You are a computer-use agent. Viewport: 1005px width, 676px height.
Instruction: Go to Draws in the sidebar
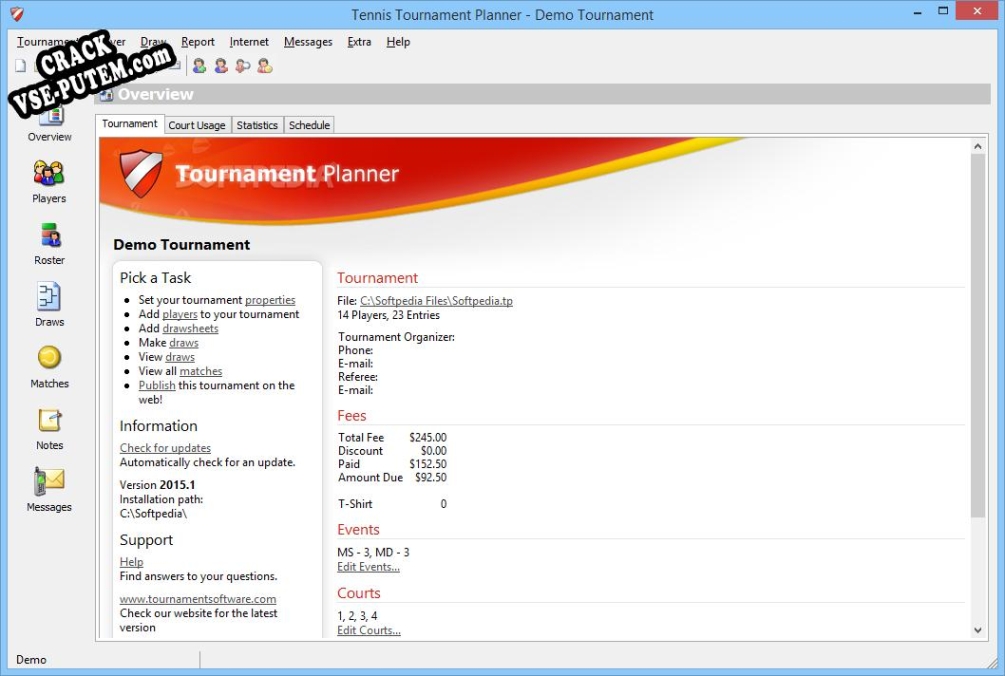(49, 305)
